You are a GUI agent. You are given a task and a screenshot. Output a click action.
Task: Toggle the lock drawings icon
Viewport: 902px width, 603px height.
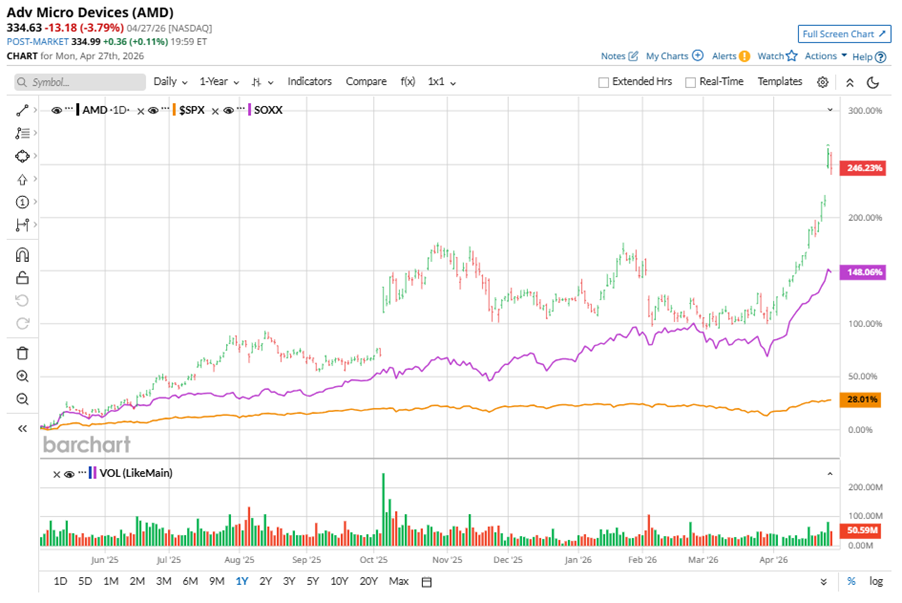22,278
